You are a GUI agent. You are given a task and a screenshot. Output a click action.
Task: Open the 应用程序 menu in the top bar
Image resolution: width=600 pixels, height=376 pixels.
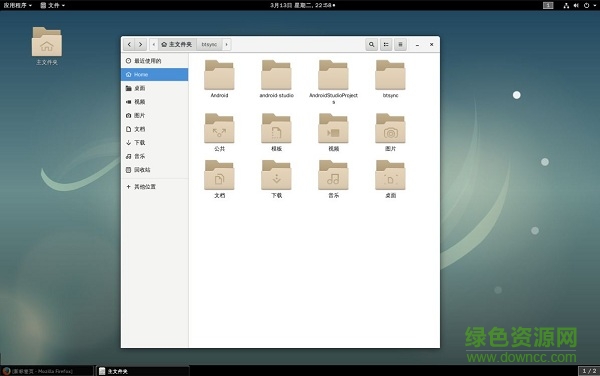click(x=18, y=5)
